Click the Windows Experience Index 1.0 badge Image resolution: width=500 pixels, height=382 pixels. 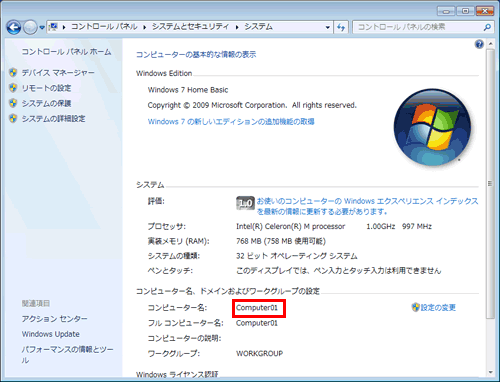245,203
